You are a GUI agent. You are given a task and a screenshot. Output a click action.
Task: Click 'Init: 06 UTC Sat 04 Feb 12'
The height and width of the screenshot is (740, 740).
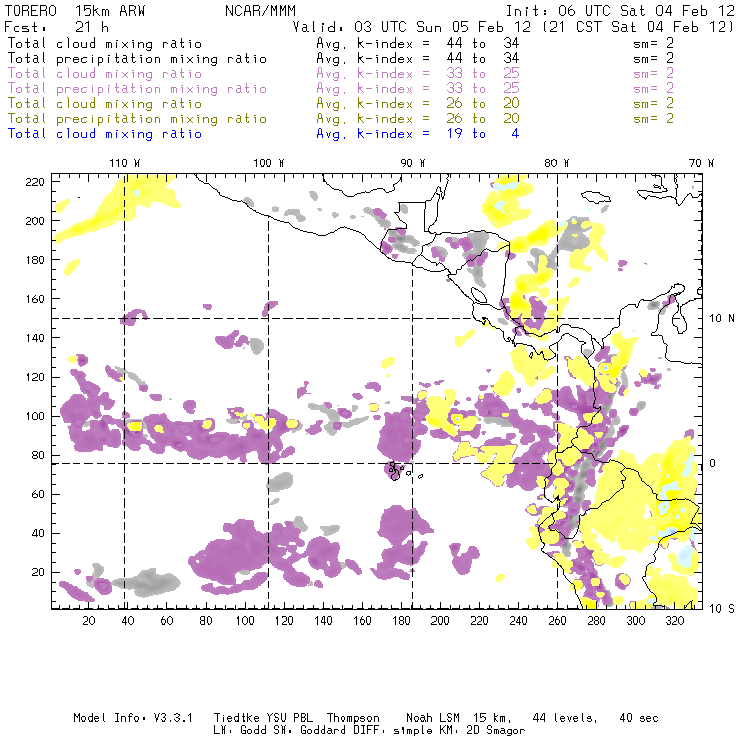(620, 11)
